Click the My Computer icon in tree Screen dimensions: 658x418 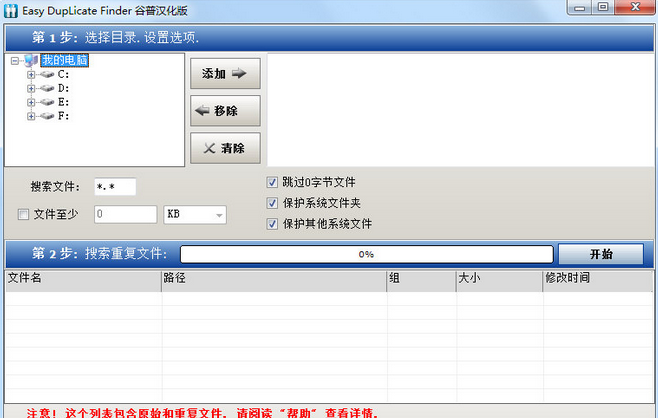31,60
